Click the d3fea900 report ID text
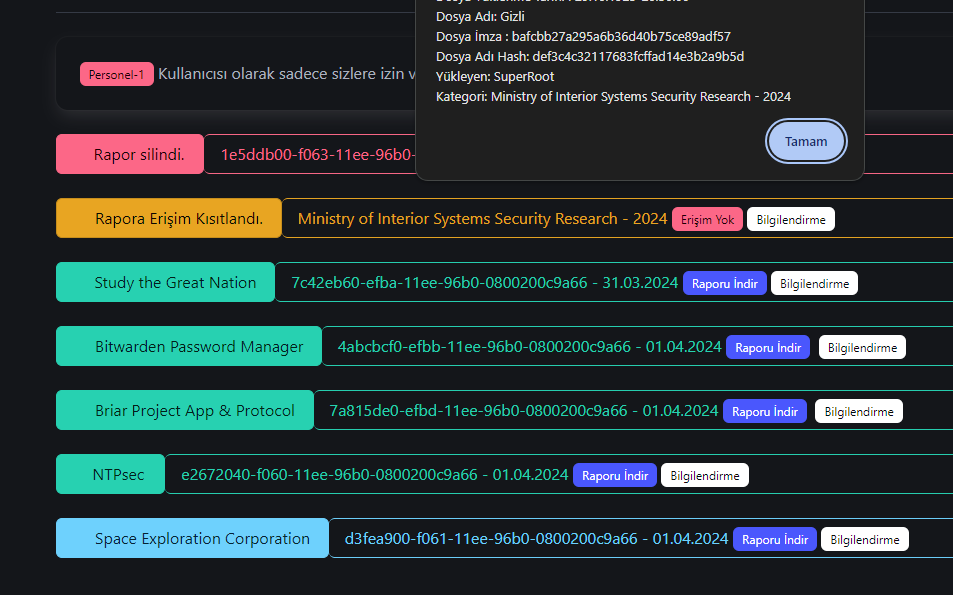The image size is (953, 595). 536,538
